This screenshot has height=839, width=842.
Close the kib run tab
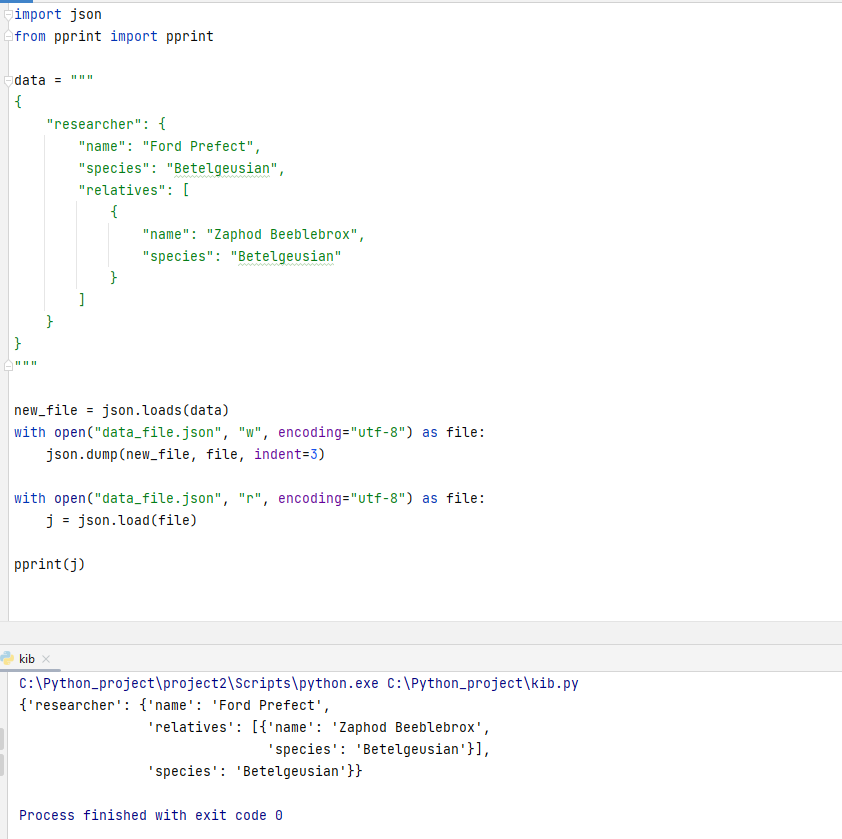coord(46,659)
